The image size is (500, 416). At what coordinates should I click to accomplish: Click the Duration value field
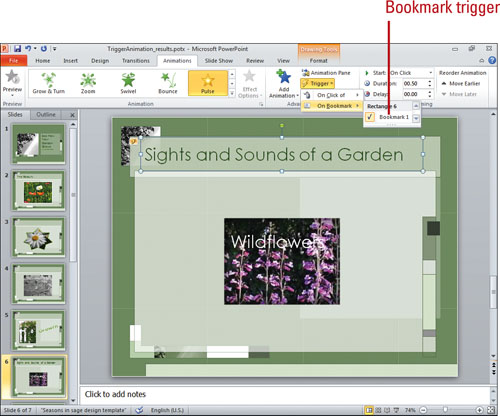click(x=414, y=83)
